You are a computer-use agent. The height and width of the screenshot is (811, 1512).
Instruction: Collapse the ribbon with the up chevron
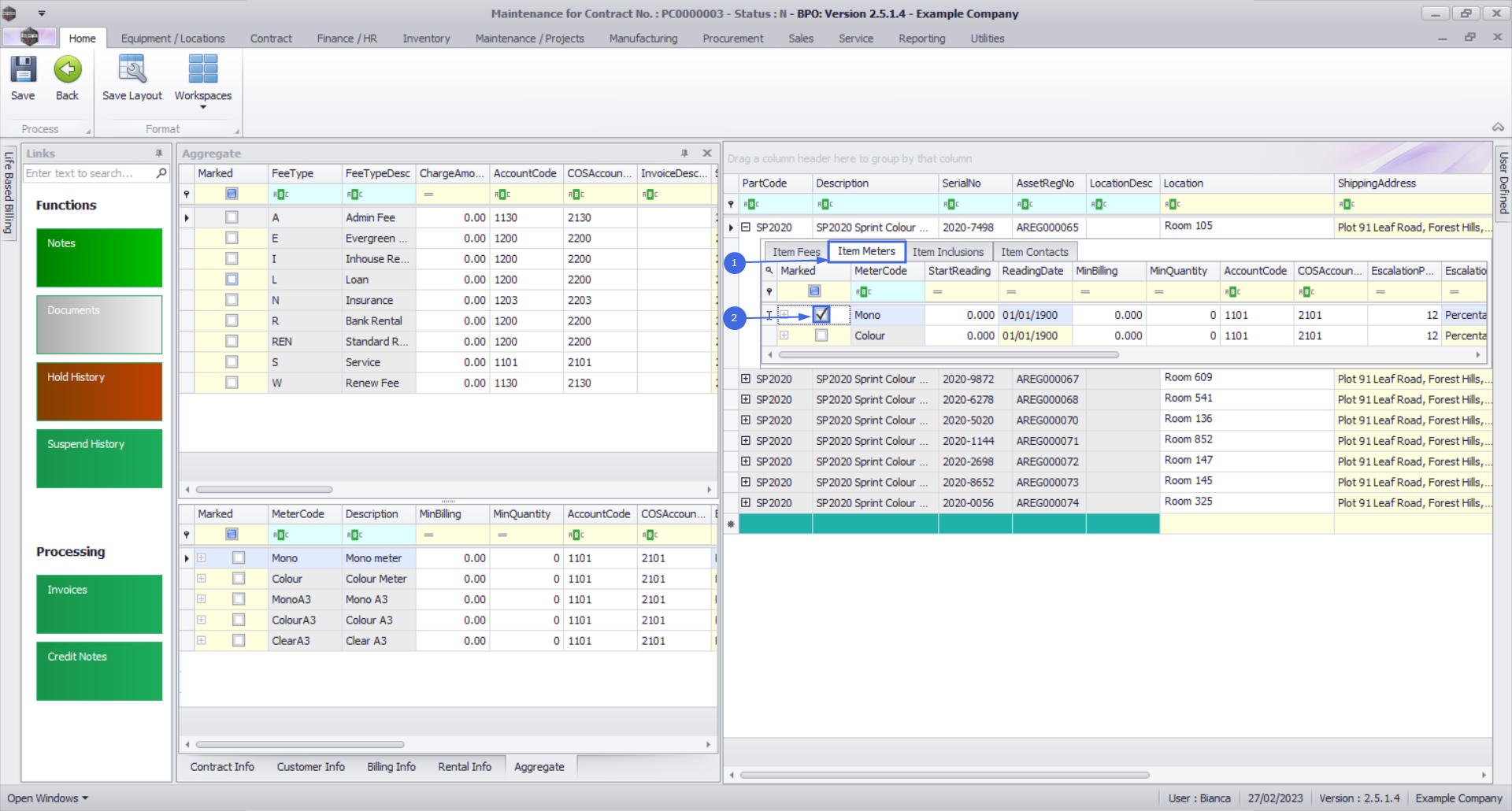(1498, 128)
